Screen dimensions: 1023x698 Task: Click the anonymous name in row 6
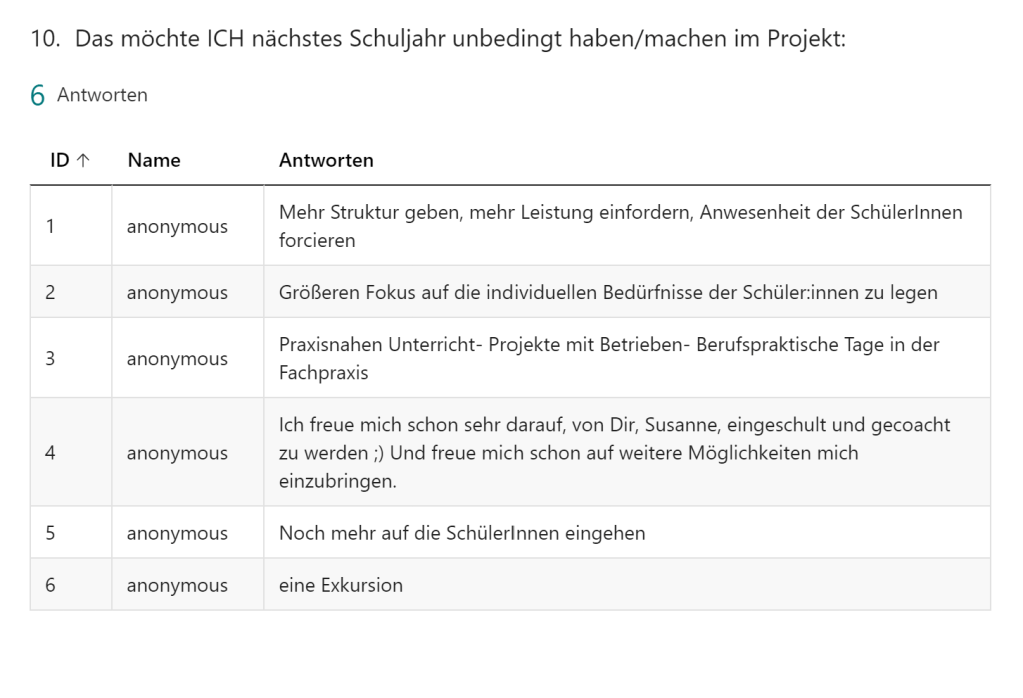(177, 585)
